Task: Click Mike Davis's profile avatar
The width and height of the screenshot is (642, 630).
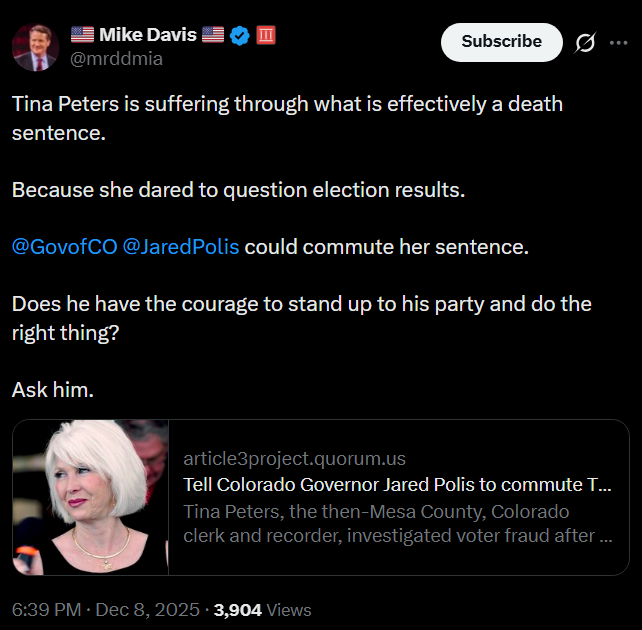Action: [34, 47]
